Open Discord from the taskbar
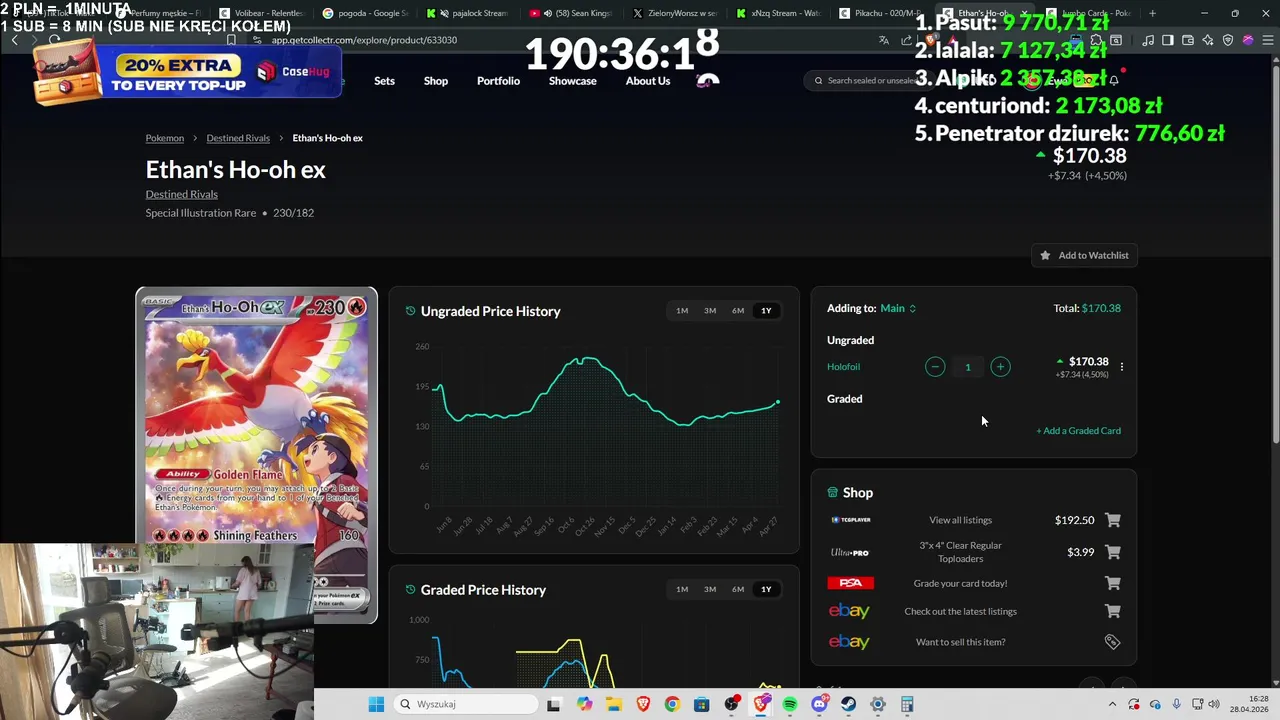The height and width of the screenshot is (720, 1280). pos(820,704)
